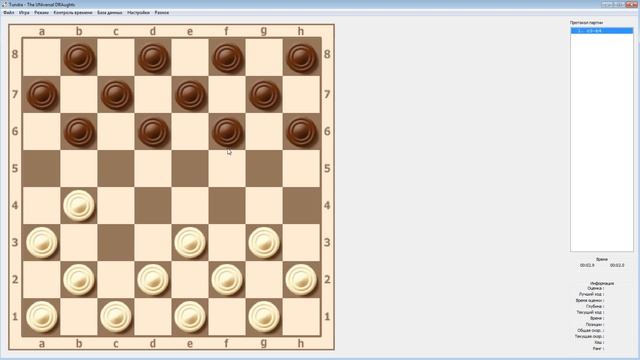
Task: Choose empty dark square a5
Action: (x=42, y=169)
